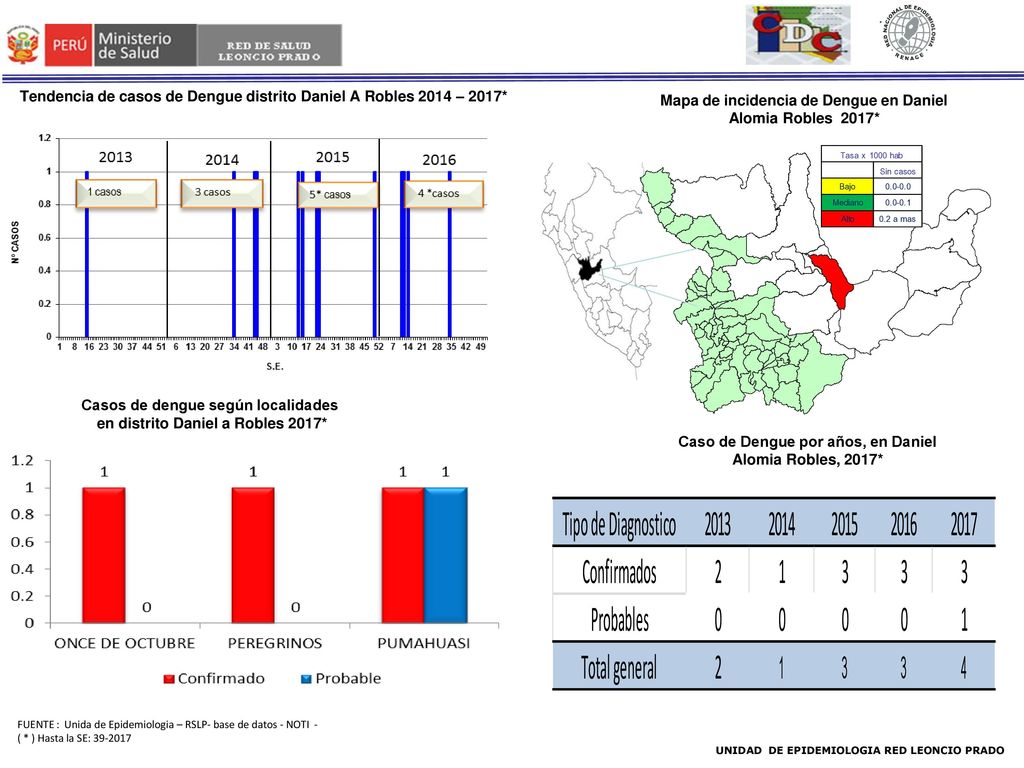Click the red ONCE DE OCTUBRE bar
The height and width of the screenshot is (768, 1024).
click(104, 555)
